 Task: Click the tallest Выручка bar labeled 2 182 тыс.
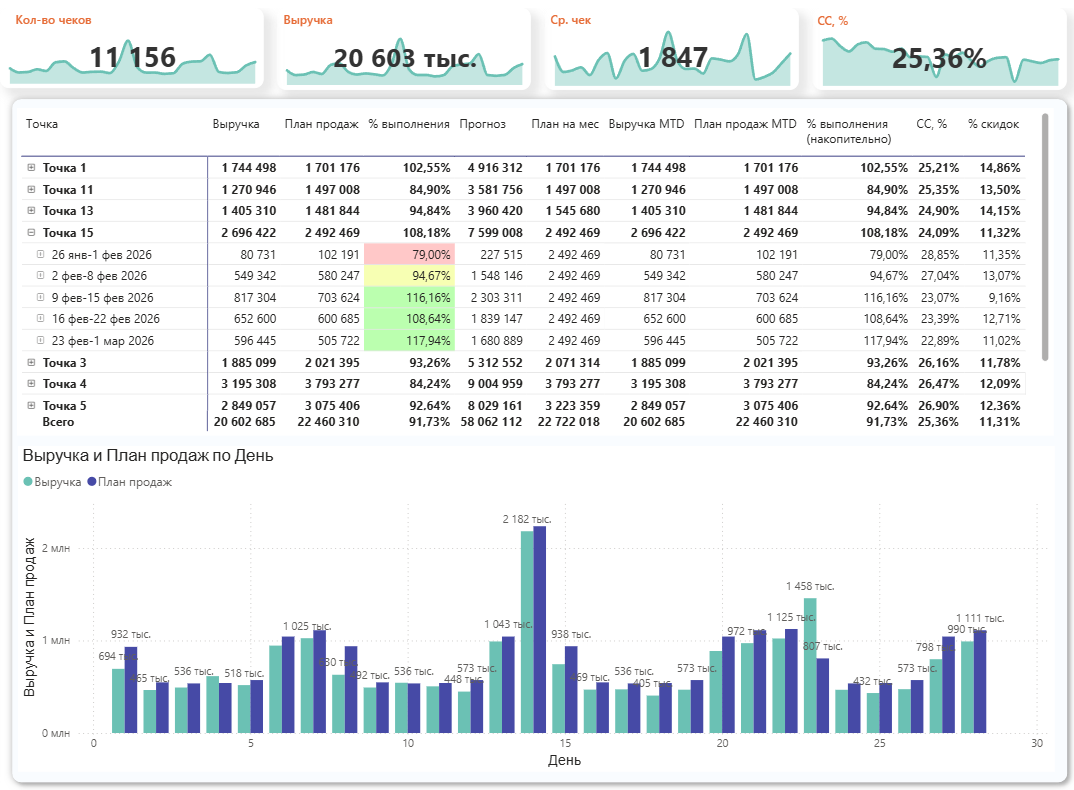point(527,630)
